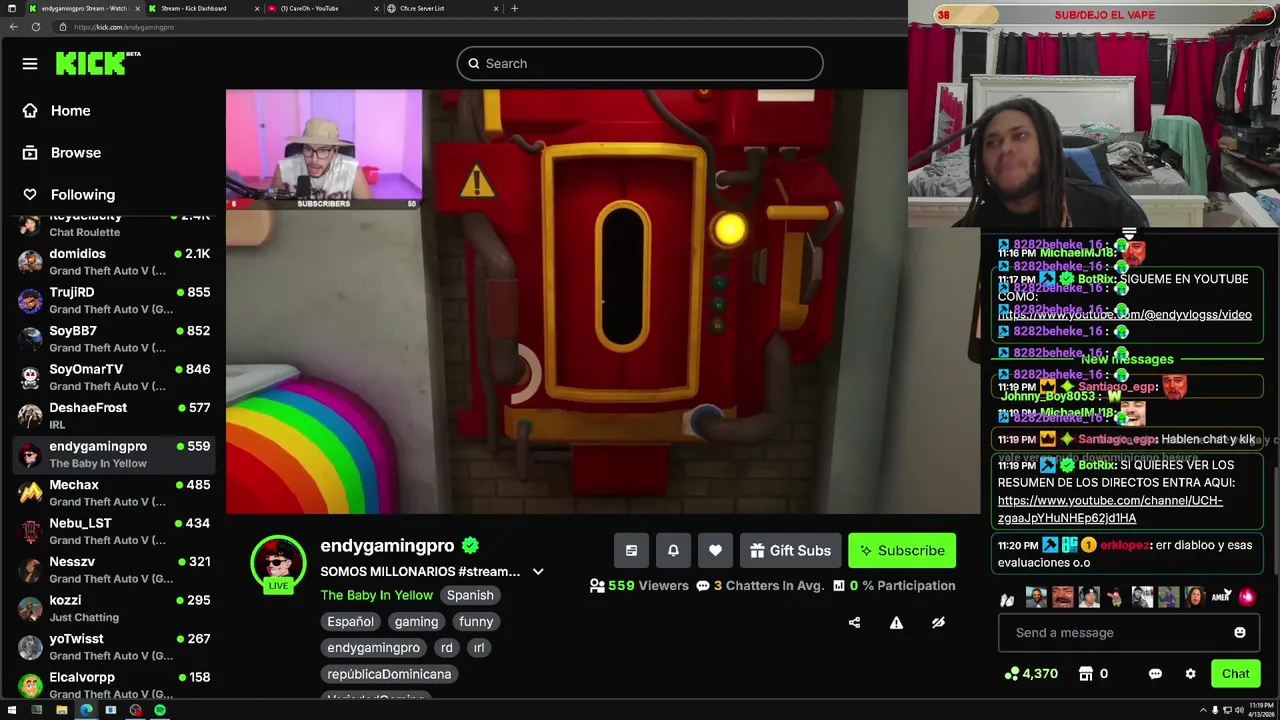Open channel points 4,370 balance

[x=1031, y=674]
